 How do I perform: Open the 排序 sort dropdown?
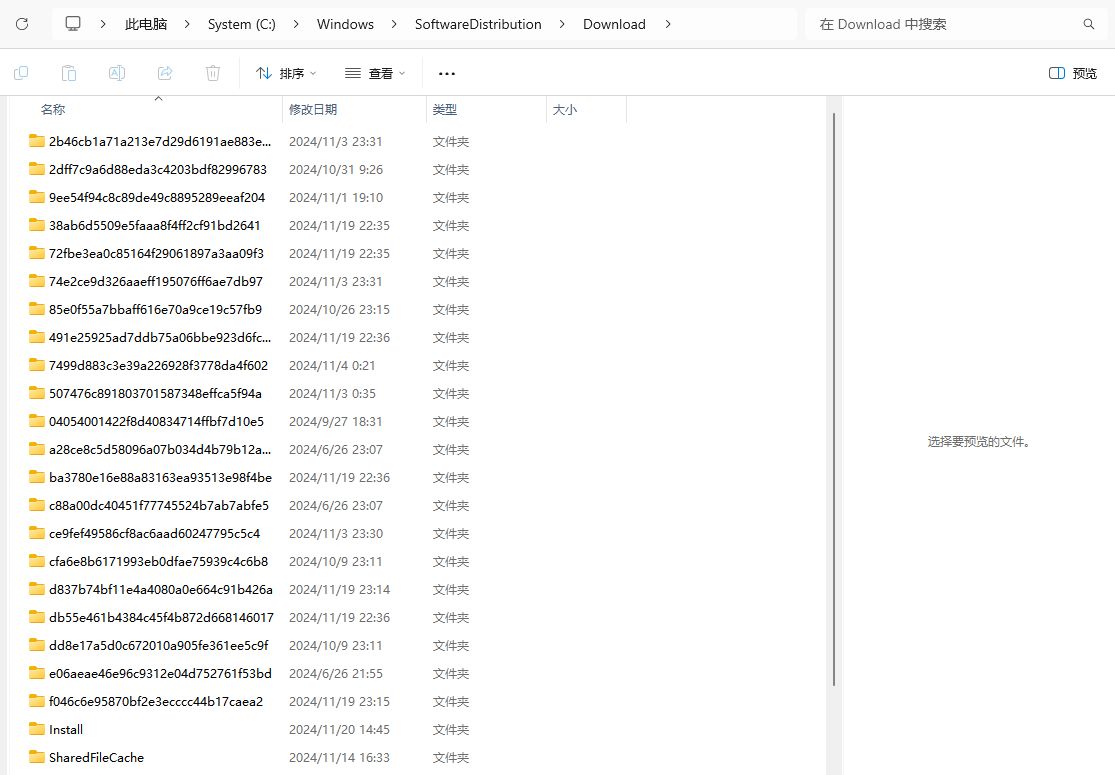286,73
